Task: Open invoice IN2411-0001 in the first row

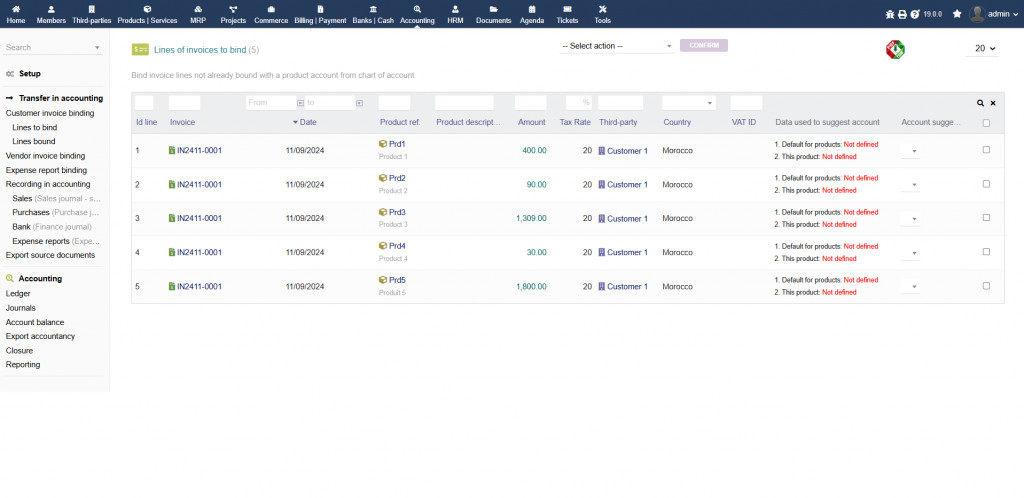Action: tap(199, 151)
